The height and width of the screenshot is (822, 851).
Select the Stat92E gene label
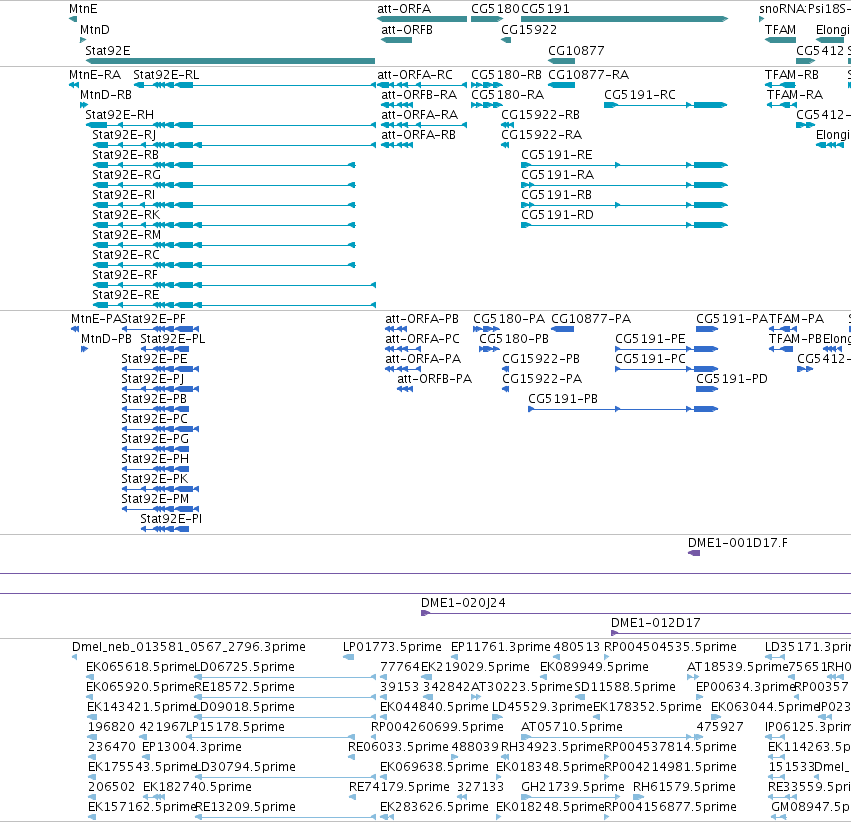pyautogui.click(x=107, y=50)
